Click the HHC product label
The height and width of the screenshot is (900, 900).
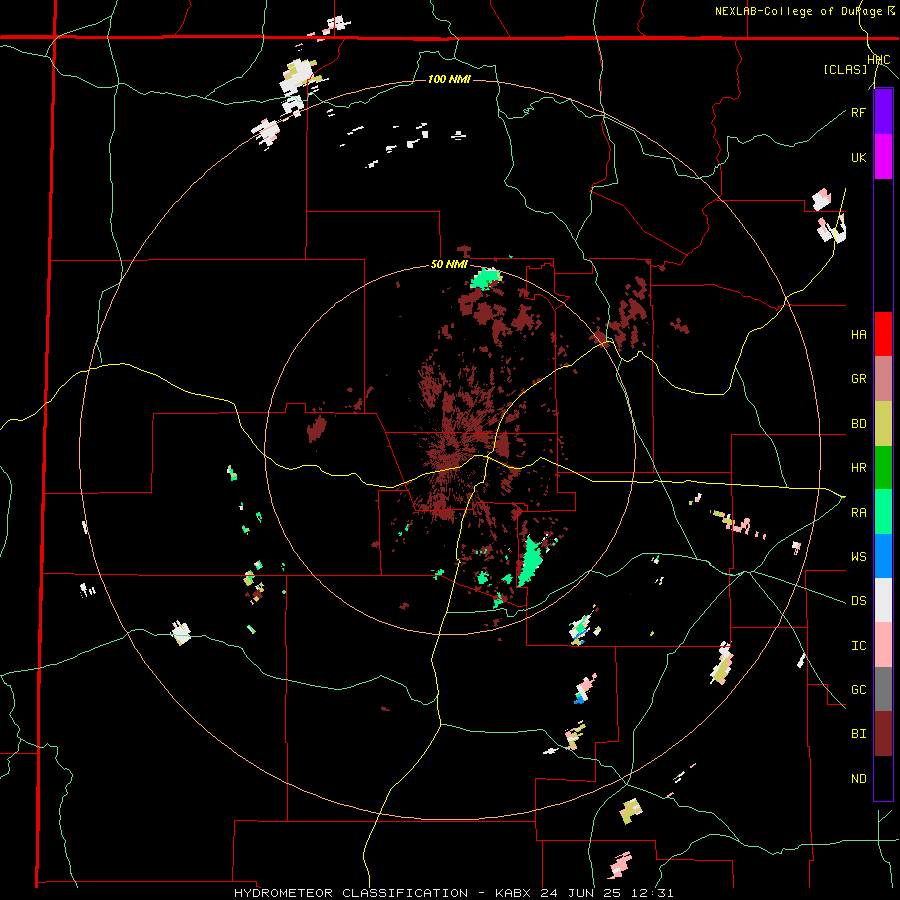(879, 60)
